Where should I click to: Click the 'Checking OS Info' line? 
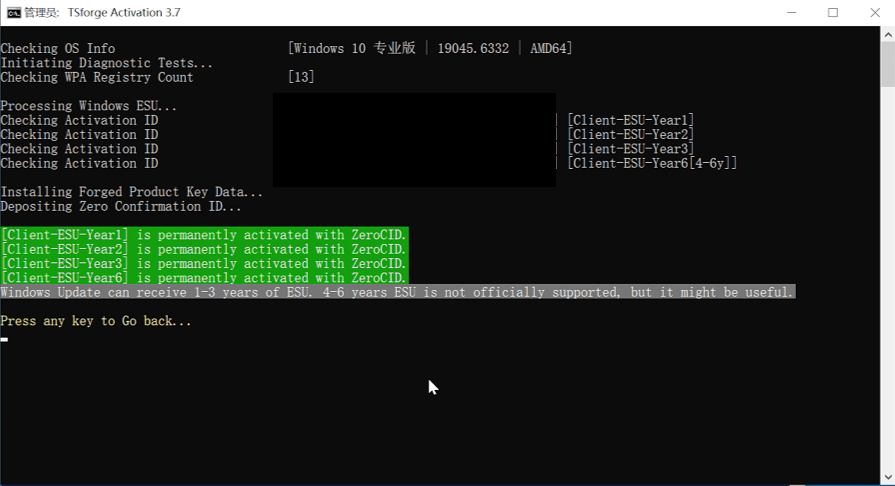[58, 49]
